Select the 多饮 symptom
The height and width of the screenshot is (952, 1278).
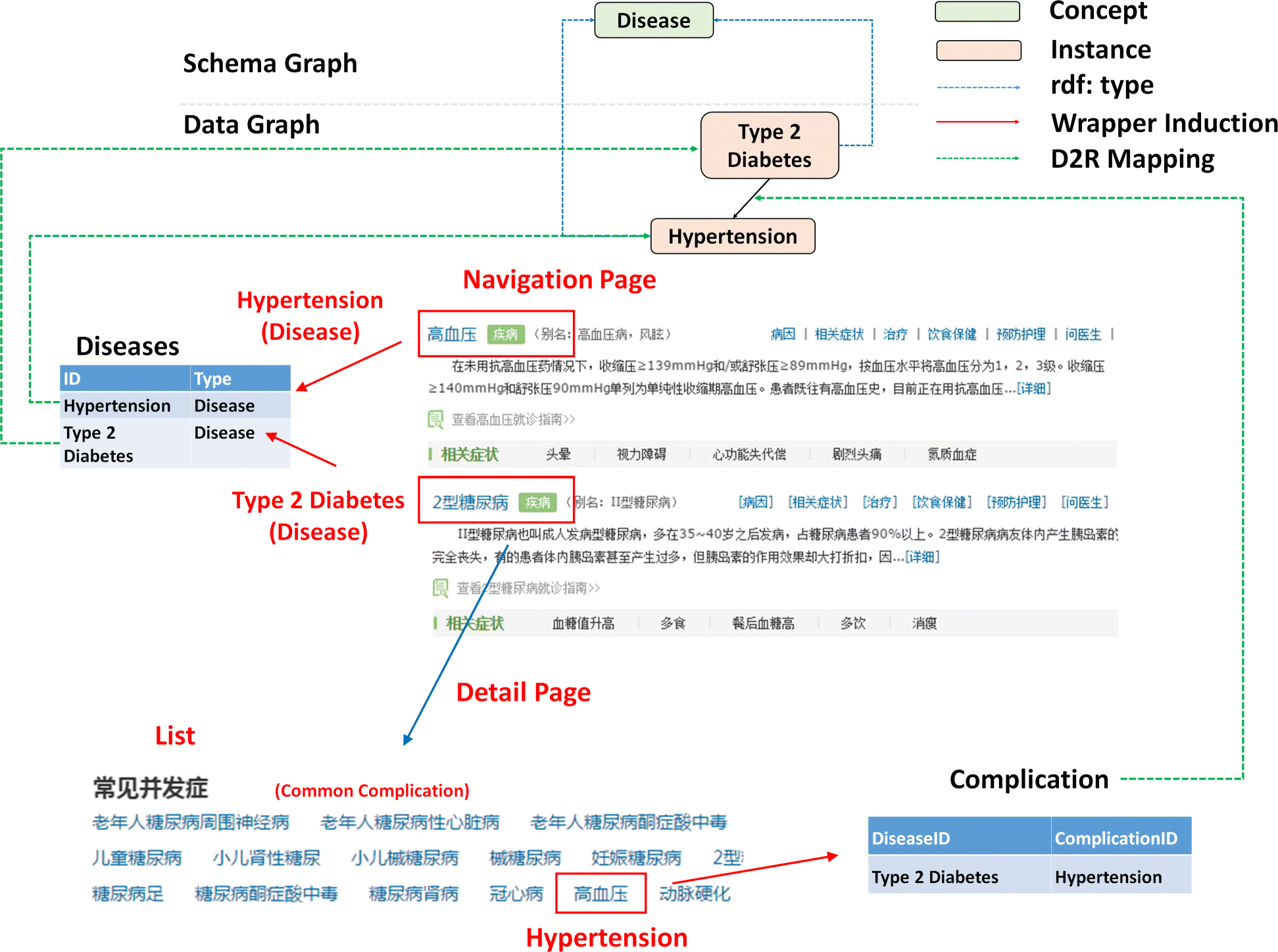pyautogui.click(x=852, y=623)
